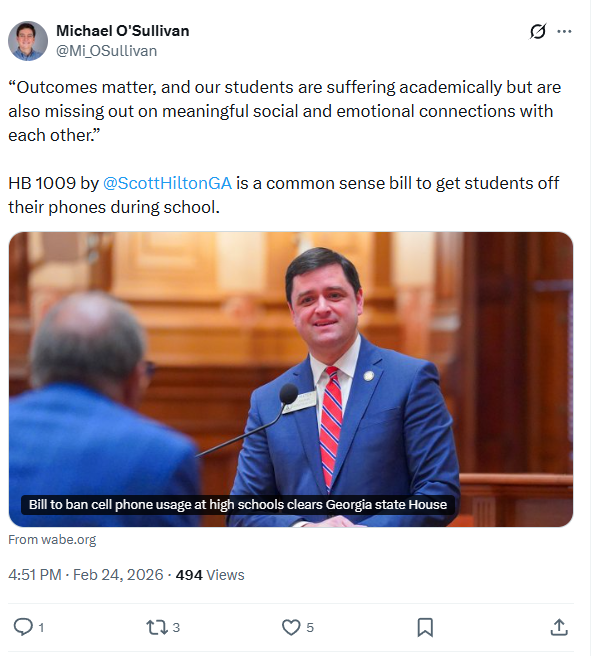This screenshot has height=656, width=602.
Task: Click the share post icon
Action: (559, 627)
